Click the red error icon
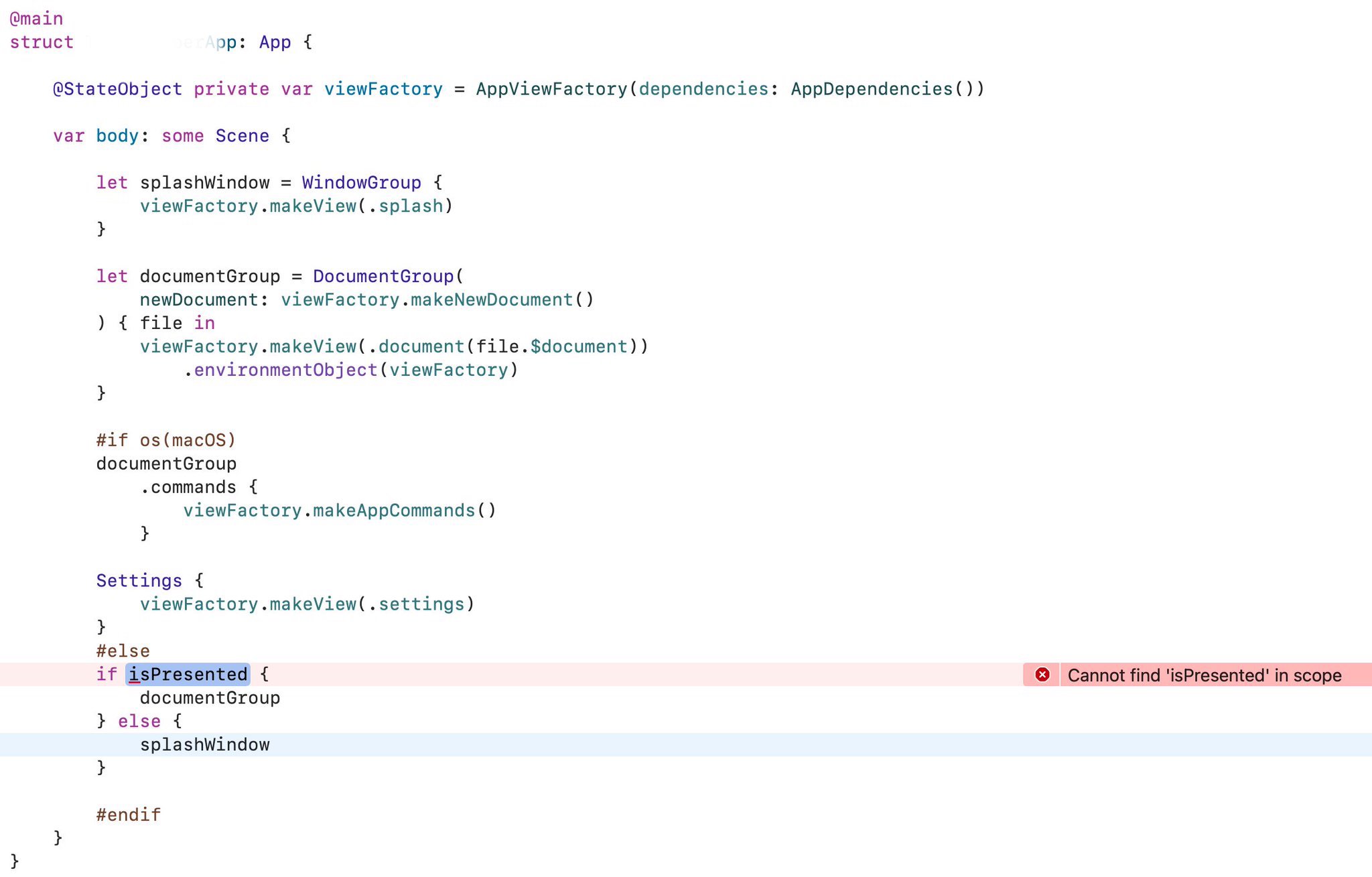Image resolution: width=1372 pixels, height=877 pixels. [x=1042, y=675]
